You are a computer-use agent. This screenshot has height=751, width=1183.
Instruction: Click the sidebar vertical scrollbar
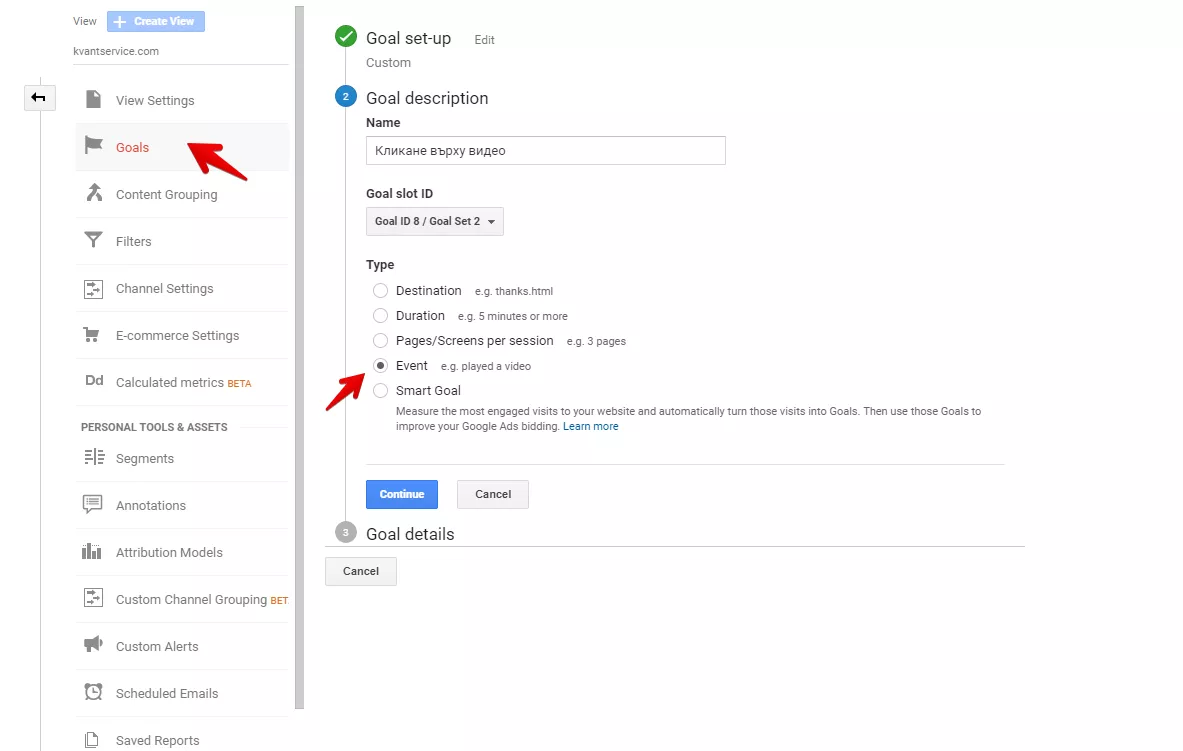pos(300,358)
